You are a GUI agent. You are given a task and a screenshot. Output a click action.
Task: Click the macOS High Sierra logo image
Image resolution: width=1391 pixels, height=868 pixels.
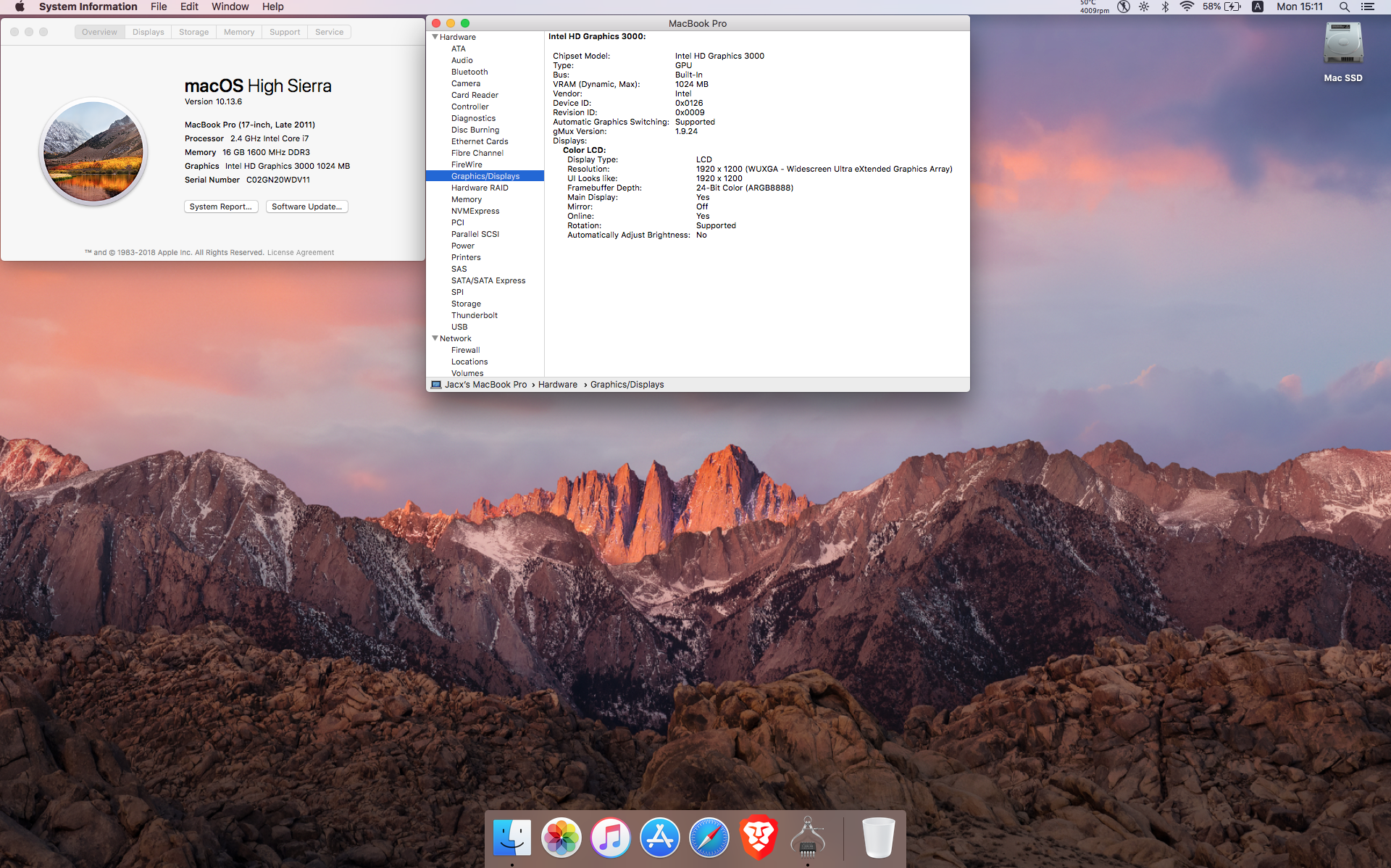(x=93, y=151)
